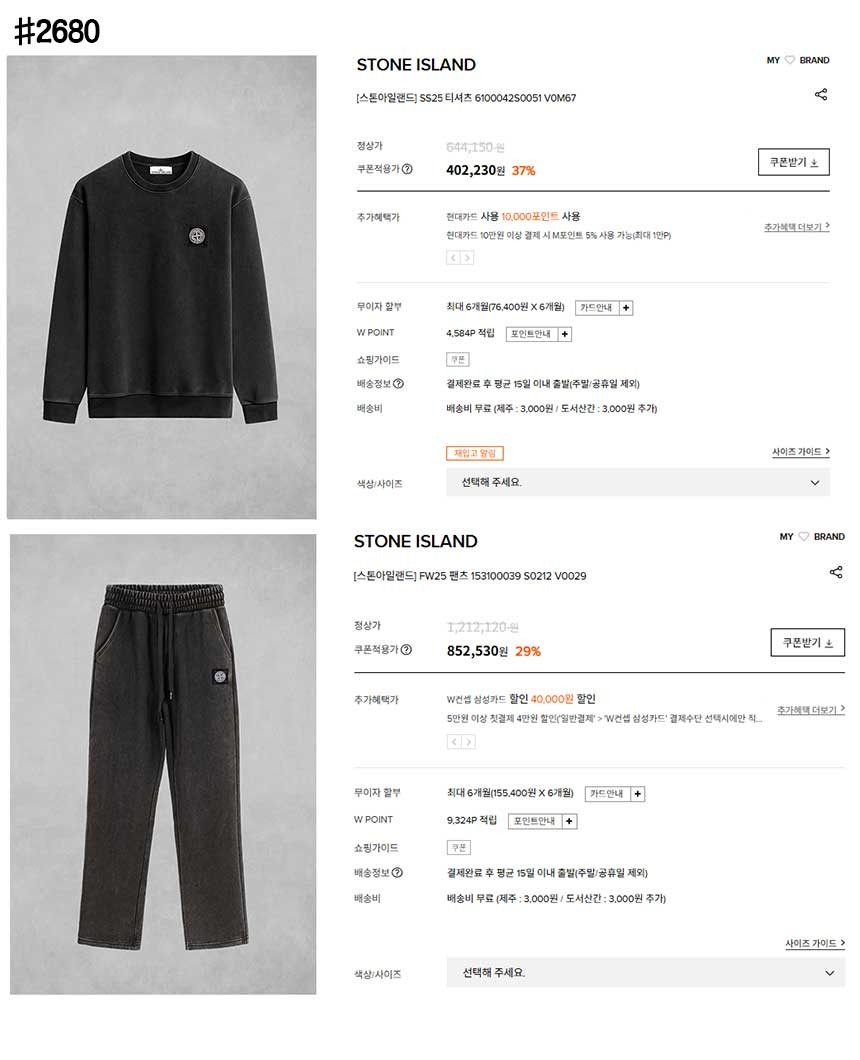Viewport: 860px width, 1060px height.
Task: Open pants 색상/사이즈 selection dropdown
Action: (646, 972)
